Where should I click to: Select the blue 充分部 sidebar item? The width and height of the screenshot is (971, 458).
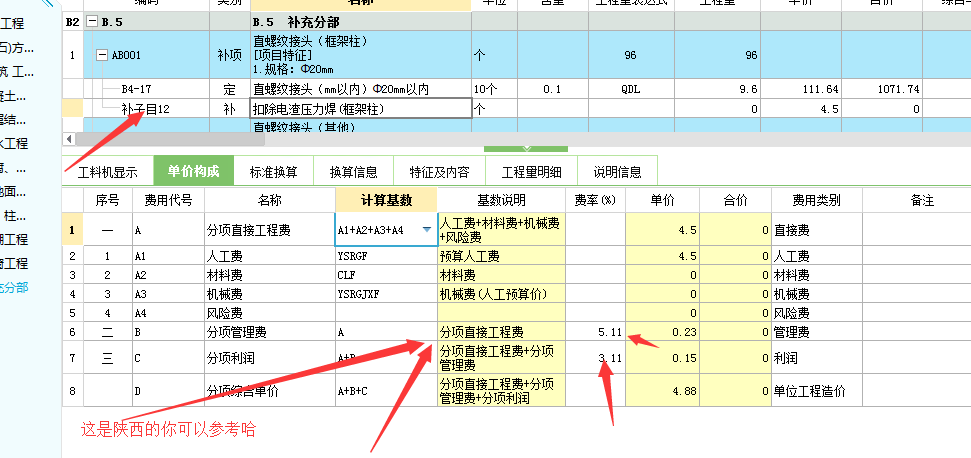click(x=14, y=287)
